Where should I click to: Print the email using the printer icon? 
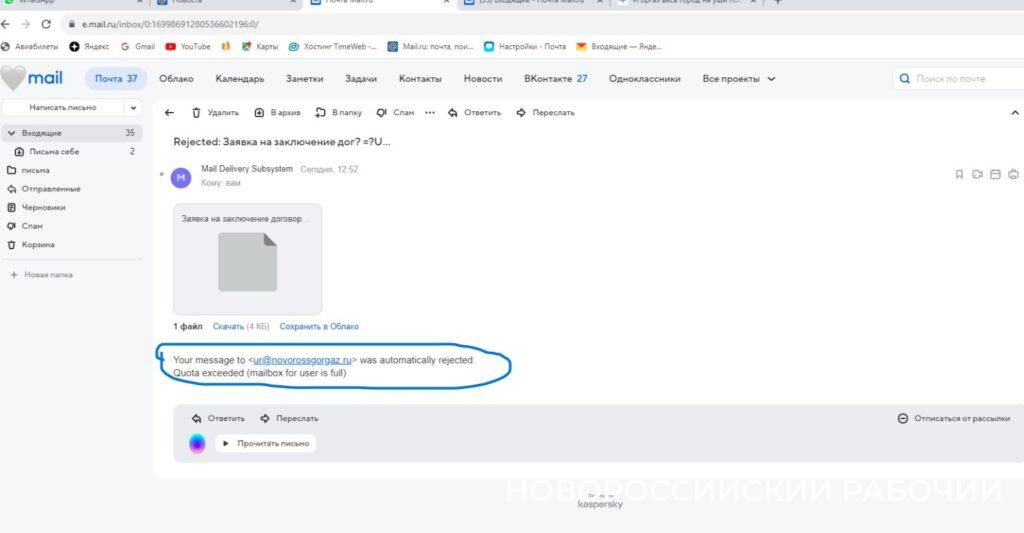(1013, 174)
